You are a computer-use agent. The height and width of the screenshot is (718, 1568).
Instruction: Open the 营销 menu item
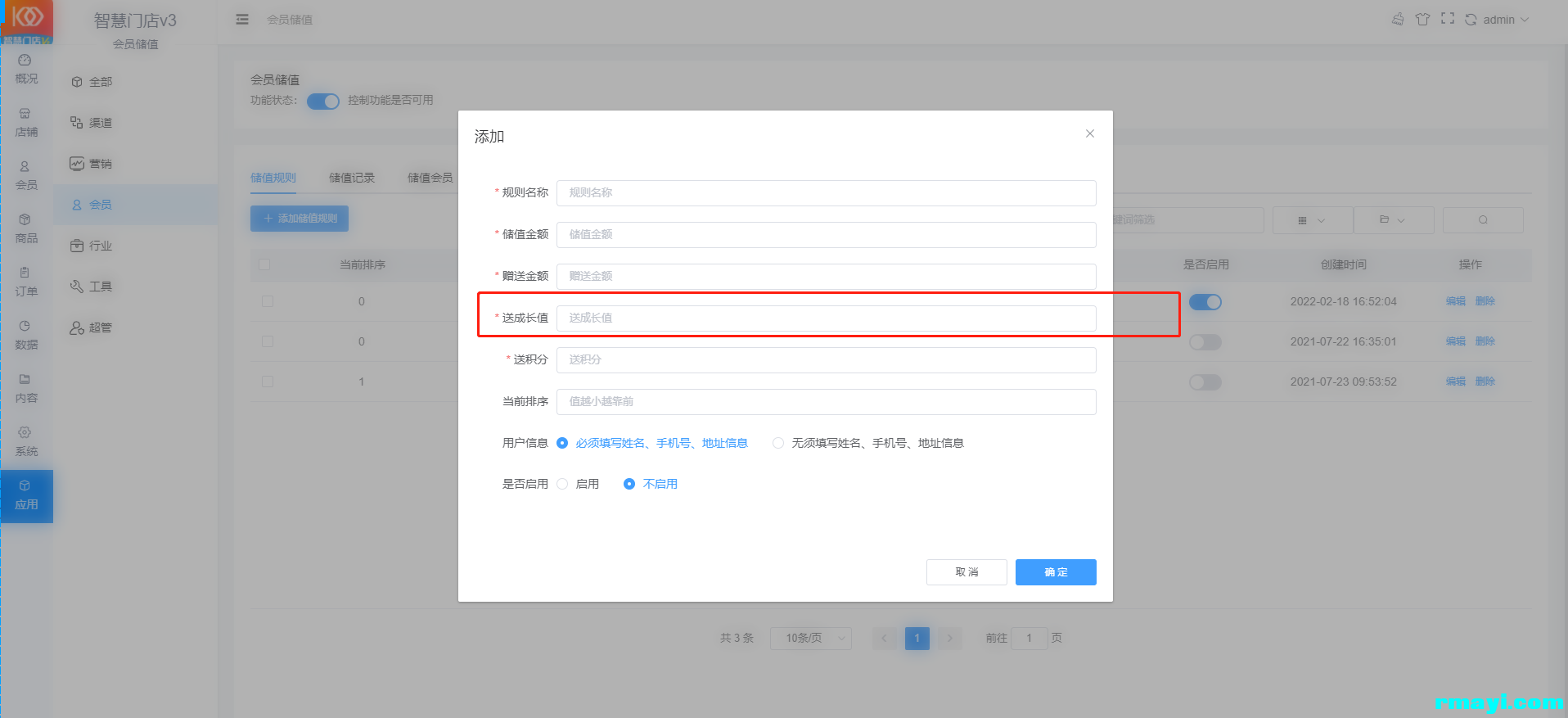point(100,164)
